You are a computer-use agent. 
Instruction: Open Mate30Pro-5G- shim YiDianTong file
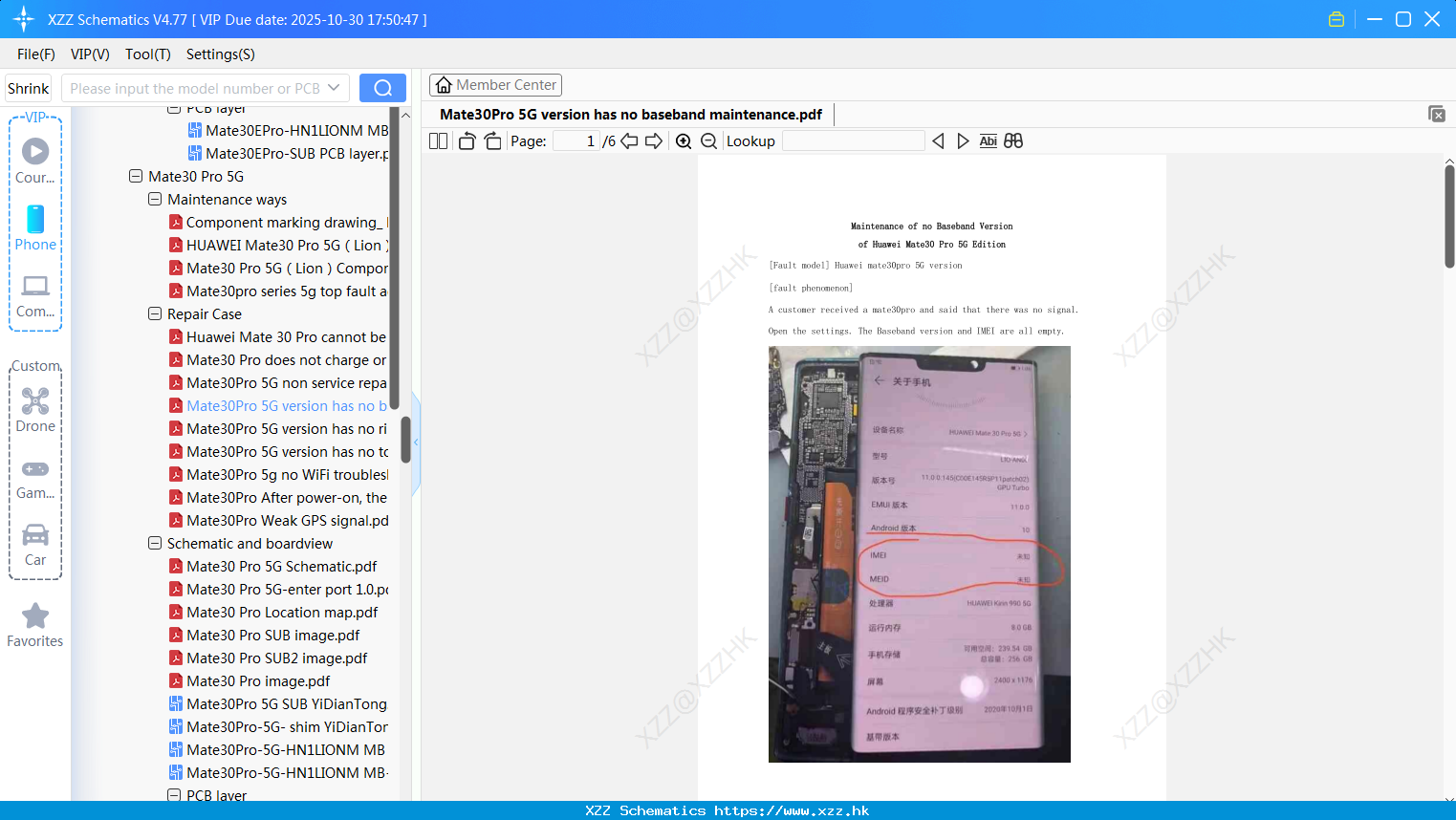coord(278,726)
